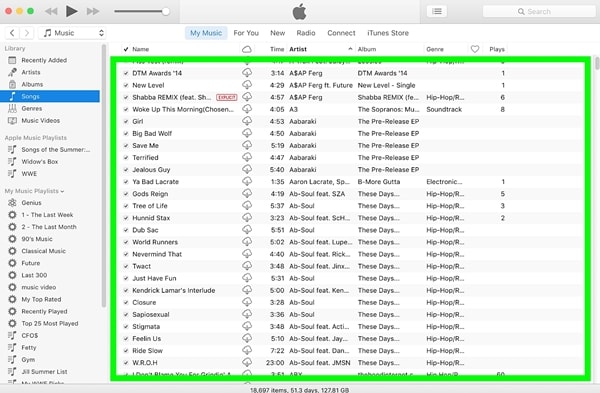600x393 pixels.
Task: Click the Search field
Action: point(539,11)
